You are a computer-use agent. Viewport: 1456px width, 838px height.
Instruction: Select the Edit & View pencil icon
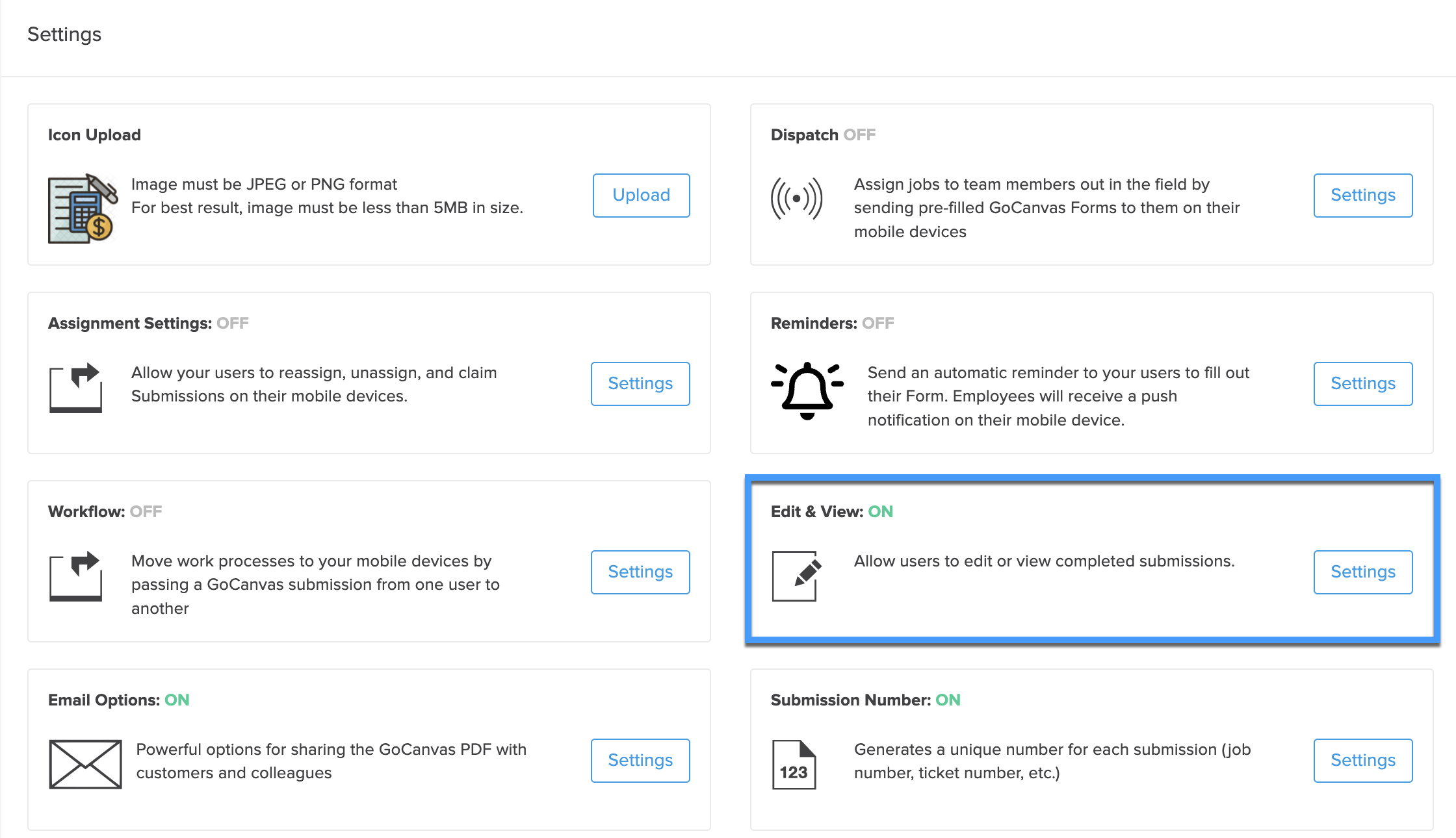point(794,573)
